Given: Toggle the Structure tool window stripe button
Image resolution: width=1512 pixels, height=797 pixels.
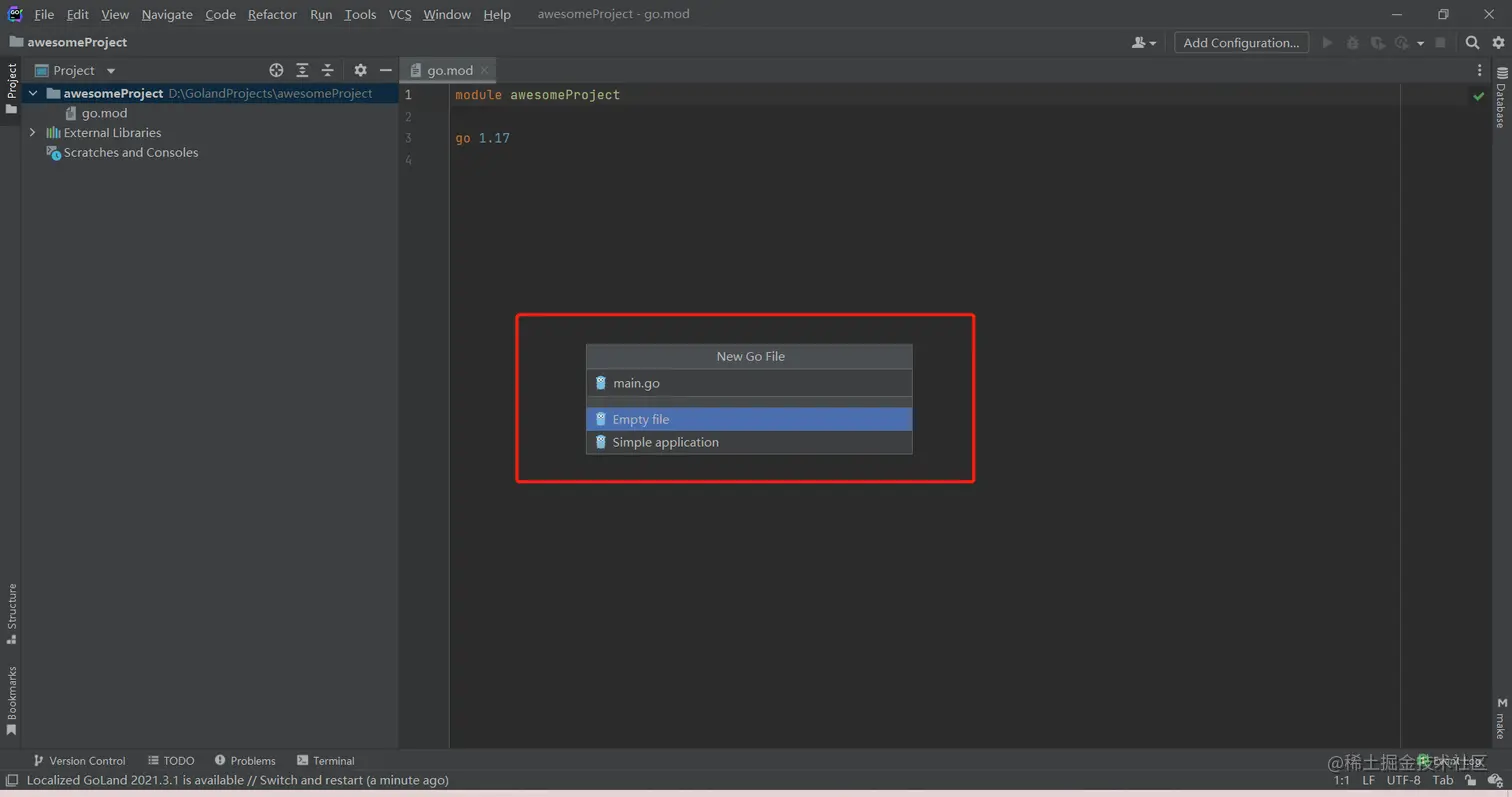Looking at the screenshot, I should tap(11, 613).
